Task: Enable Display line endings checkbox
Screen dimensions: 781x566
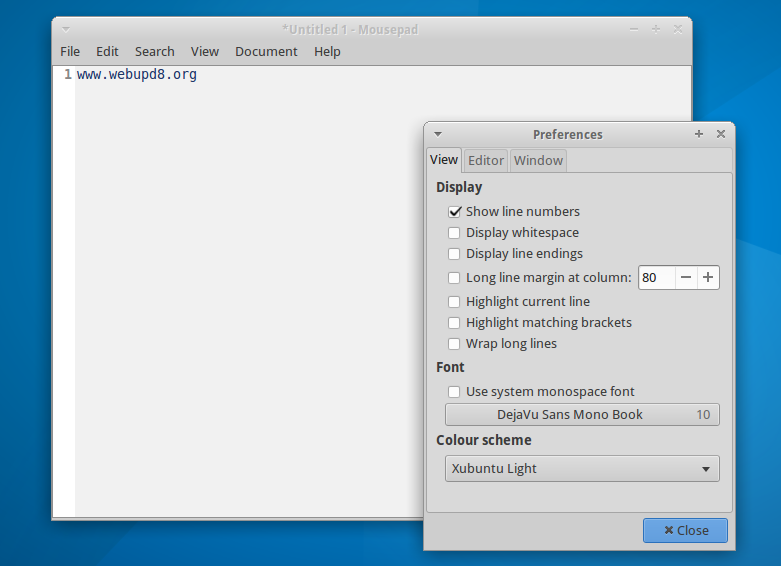Action: pyautogui.click(x=454, y=254)
